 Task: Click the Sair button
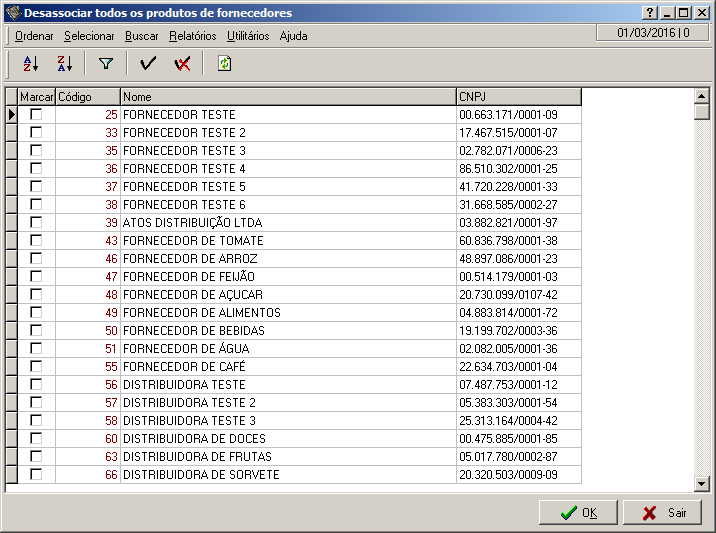click(662, 513)
